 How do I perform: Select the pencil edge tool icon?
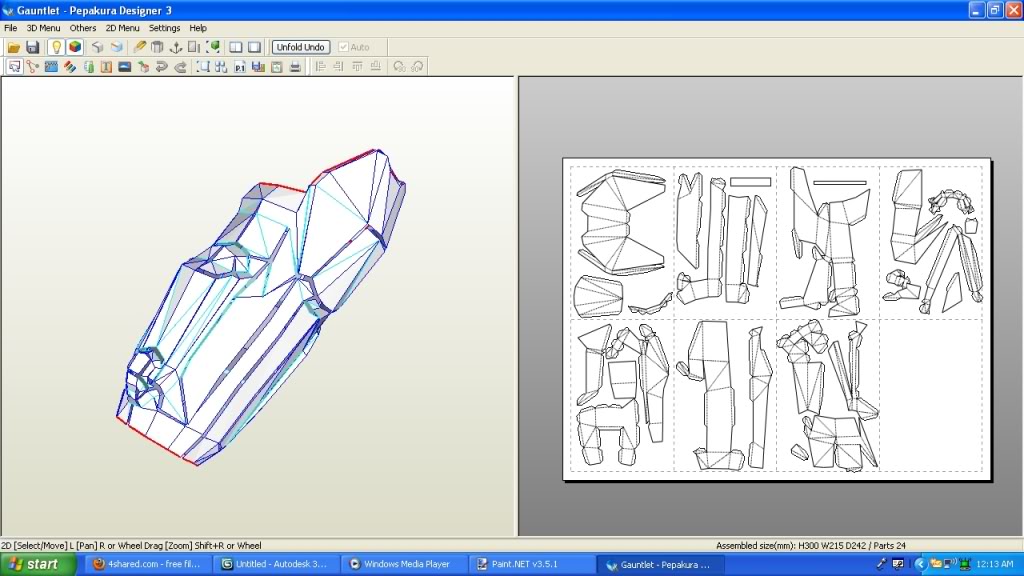[139, 47]
